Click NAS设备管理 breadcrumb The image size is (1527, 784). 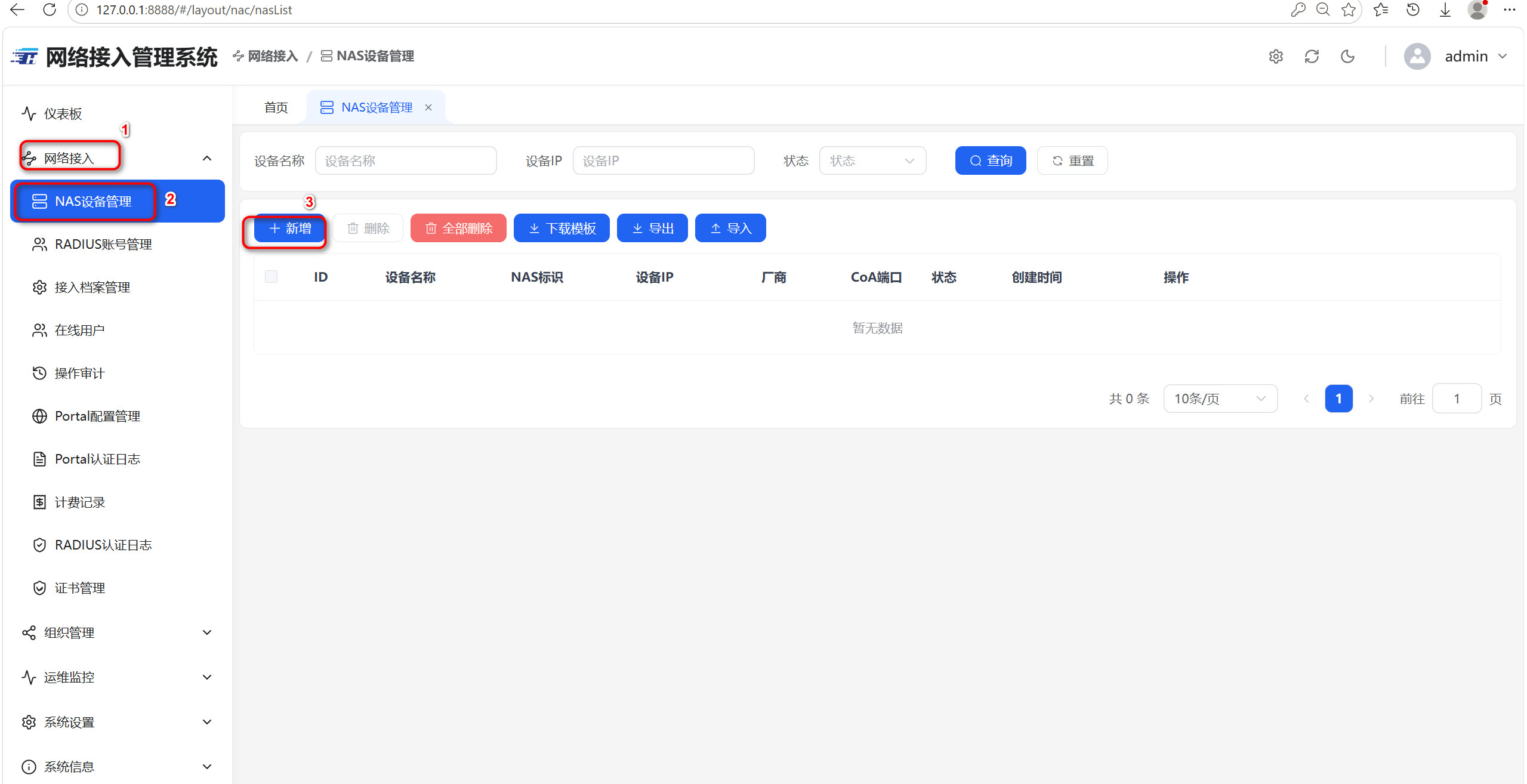(368, 56)
